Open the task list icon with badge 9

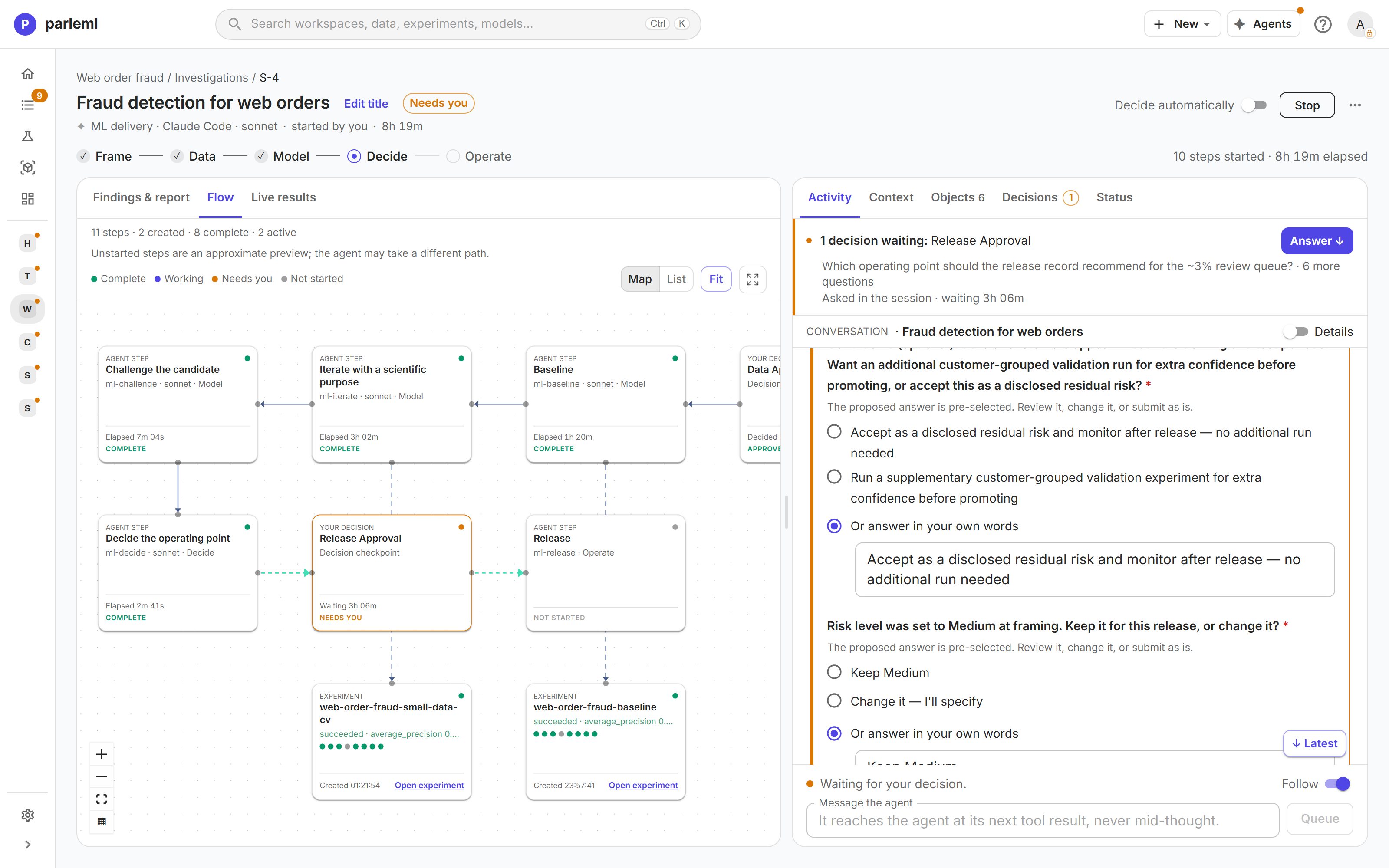coord(27,105)
